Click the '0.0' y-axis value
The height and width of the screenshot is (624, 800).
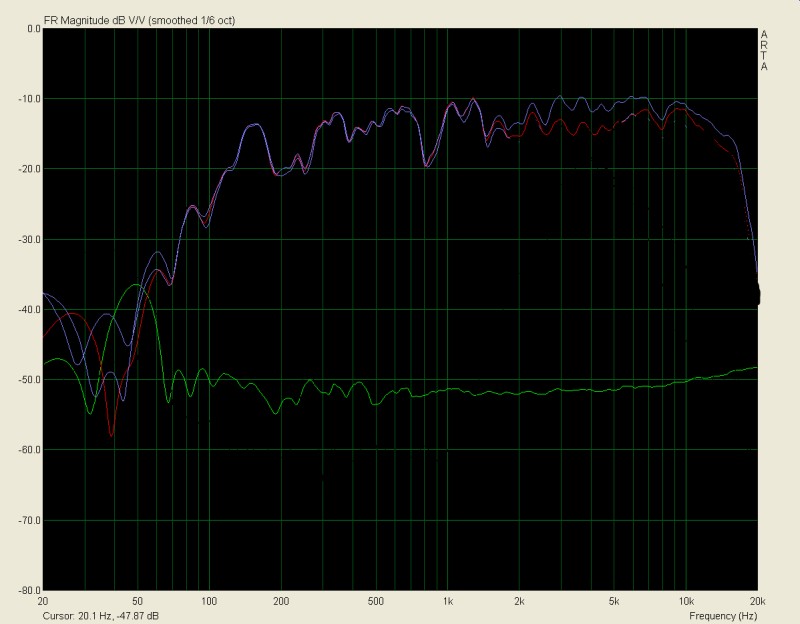tap(34, 29)
